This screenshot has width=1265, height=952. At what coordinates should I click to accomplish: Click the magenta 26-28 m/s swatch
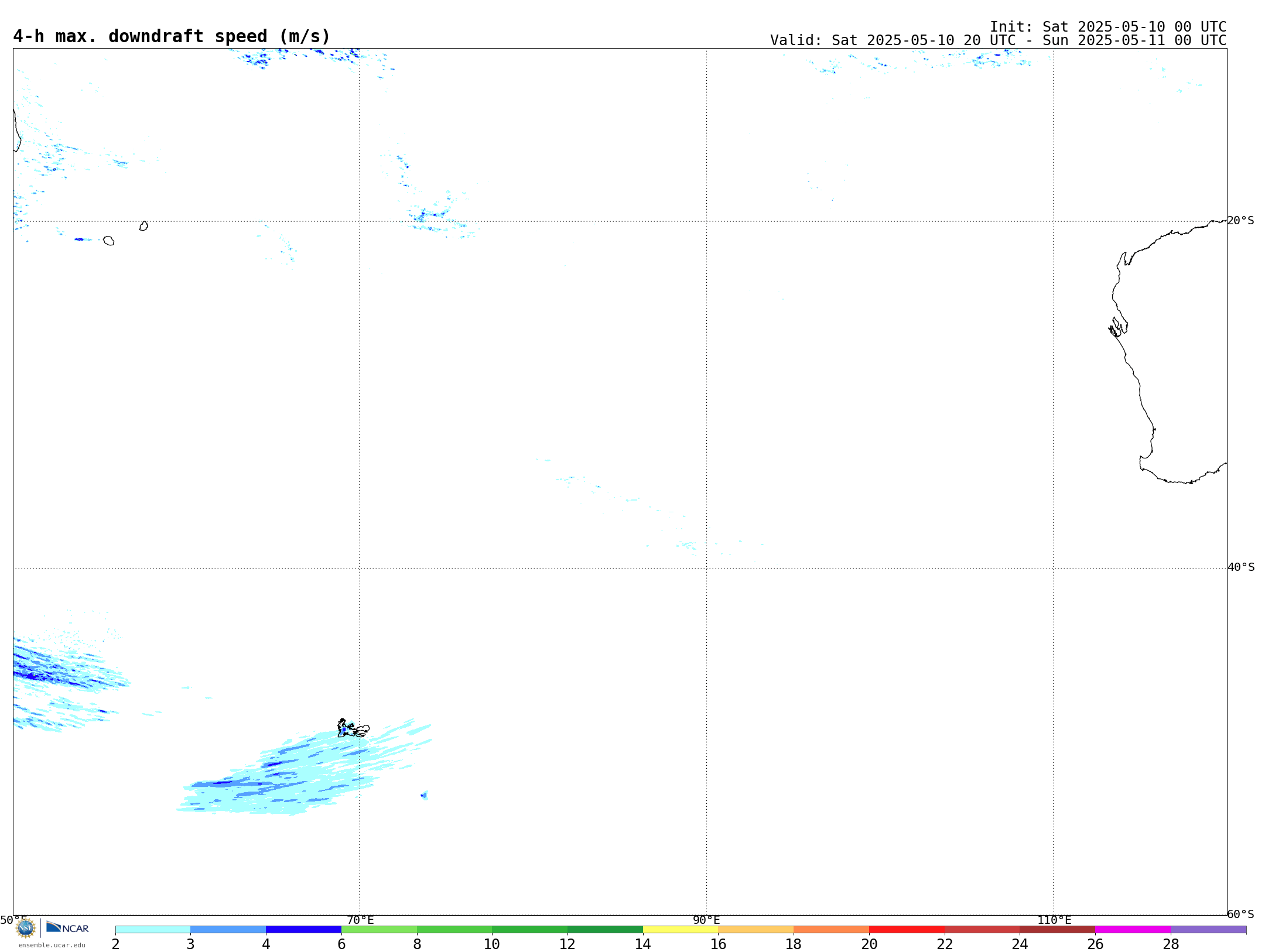[1133, 929]
